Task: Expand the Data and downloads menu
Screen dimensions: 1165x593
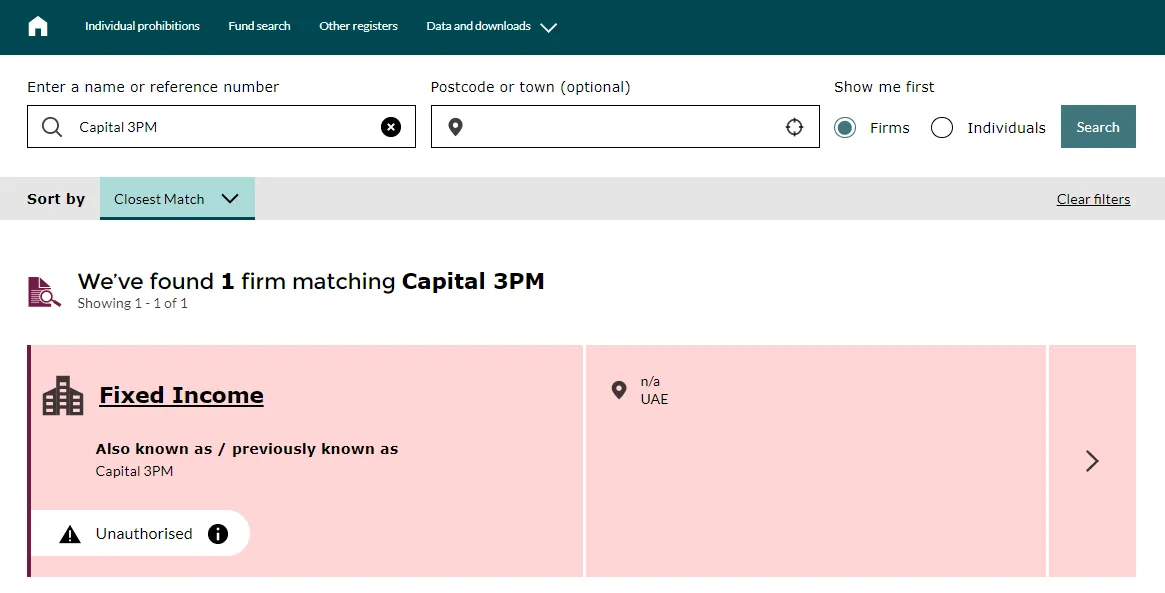Action: (491, 27)
